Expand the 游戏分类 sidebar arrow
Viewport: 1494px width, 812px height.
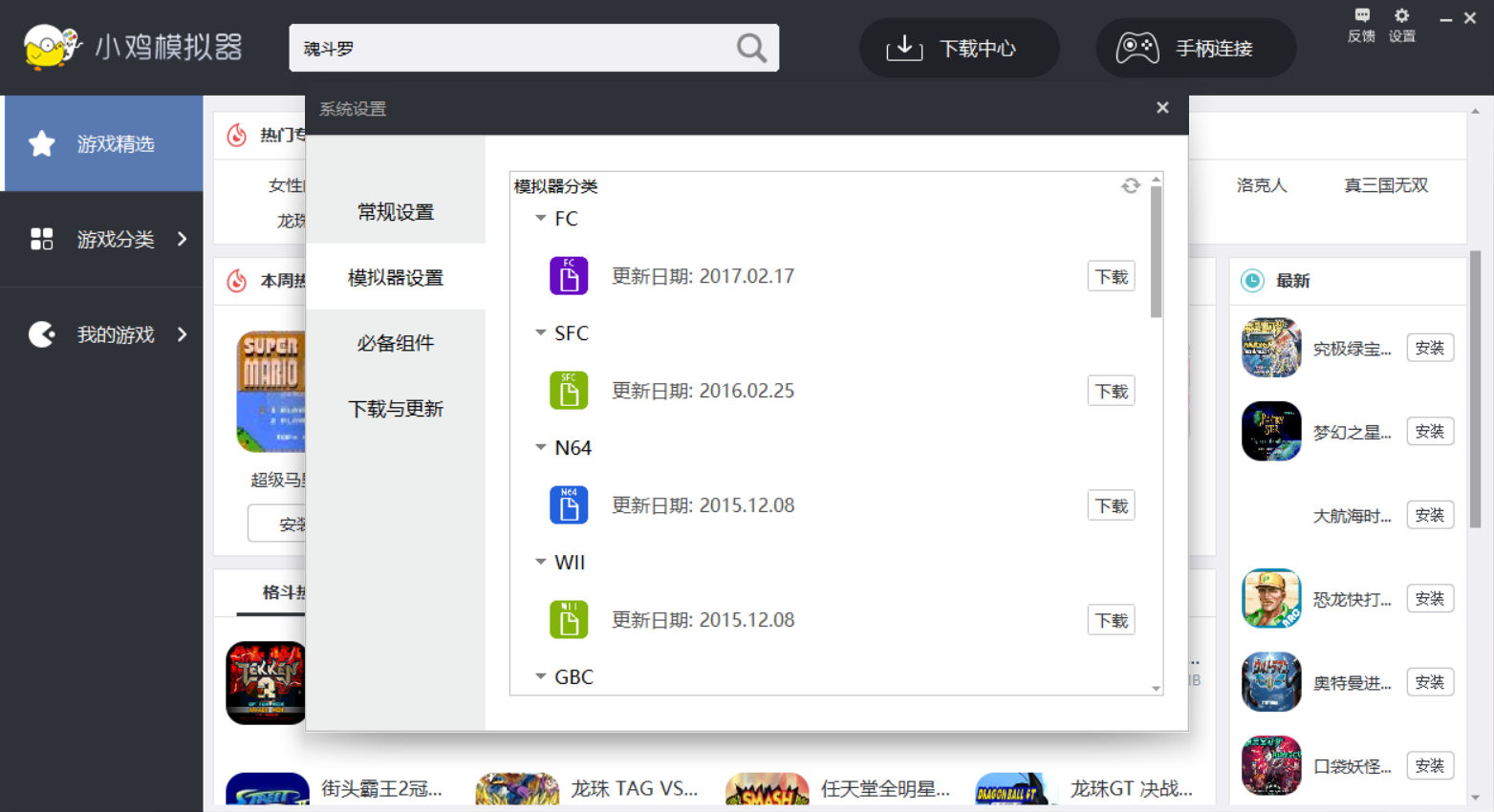click(x=183, y=239)
